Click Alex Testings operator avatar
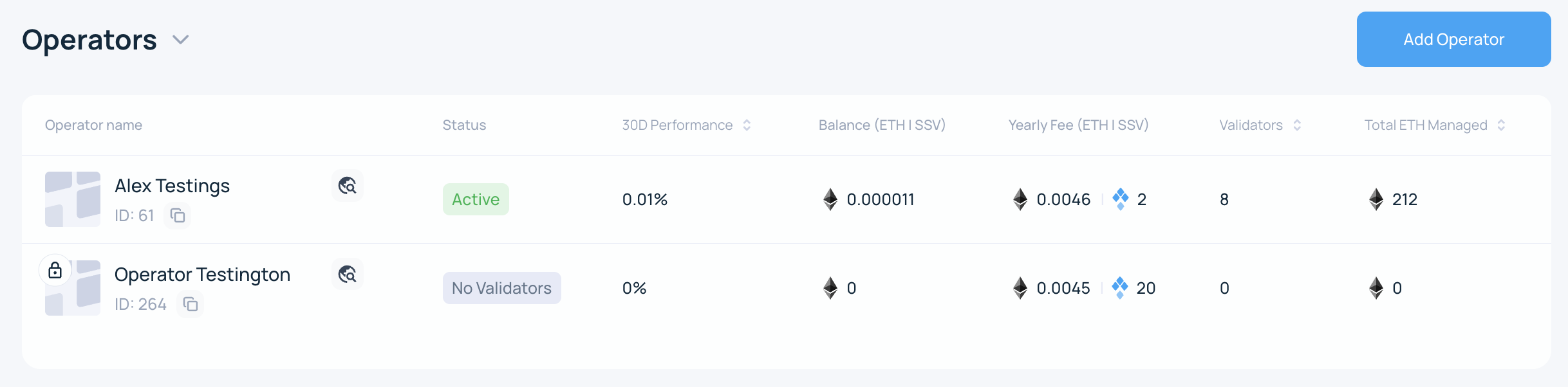 73,199
